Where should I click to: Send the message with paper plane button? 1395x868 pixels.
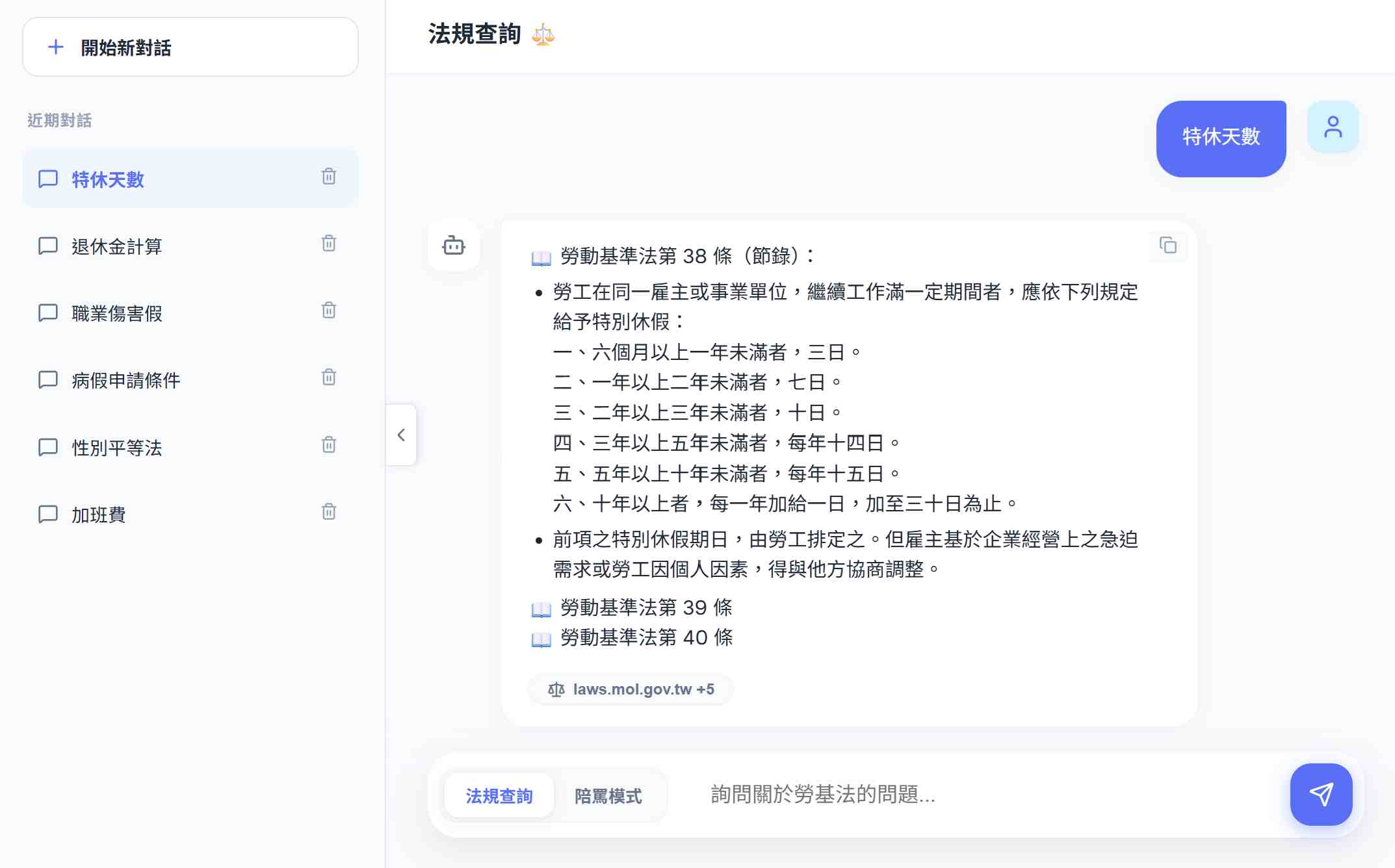pyautogui.click(x=1321, y=794)
